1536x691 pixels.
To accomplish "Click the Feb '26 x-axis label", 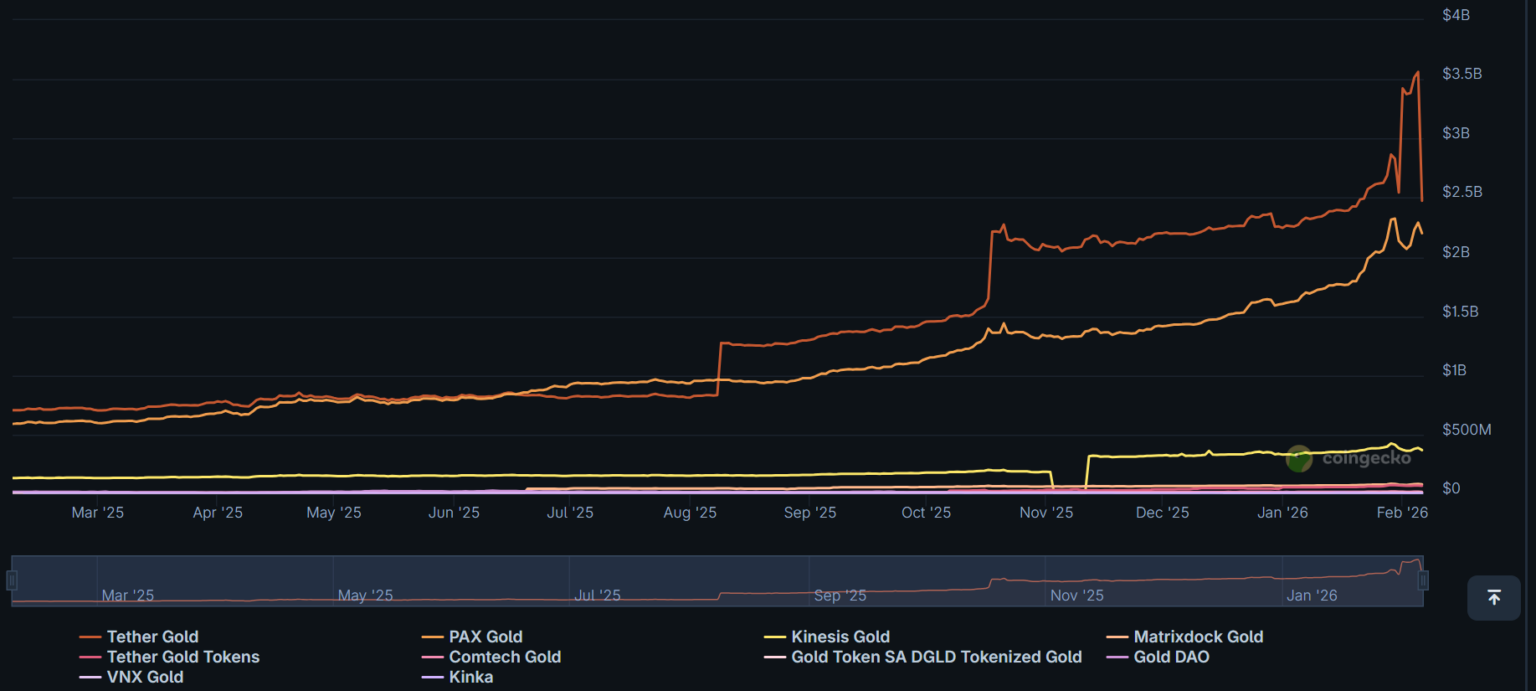I will 1402,512.
